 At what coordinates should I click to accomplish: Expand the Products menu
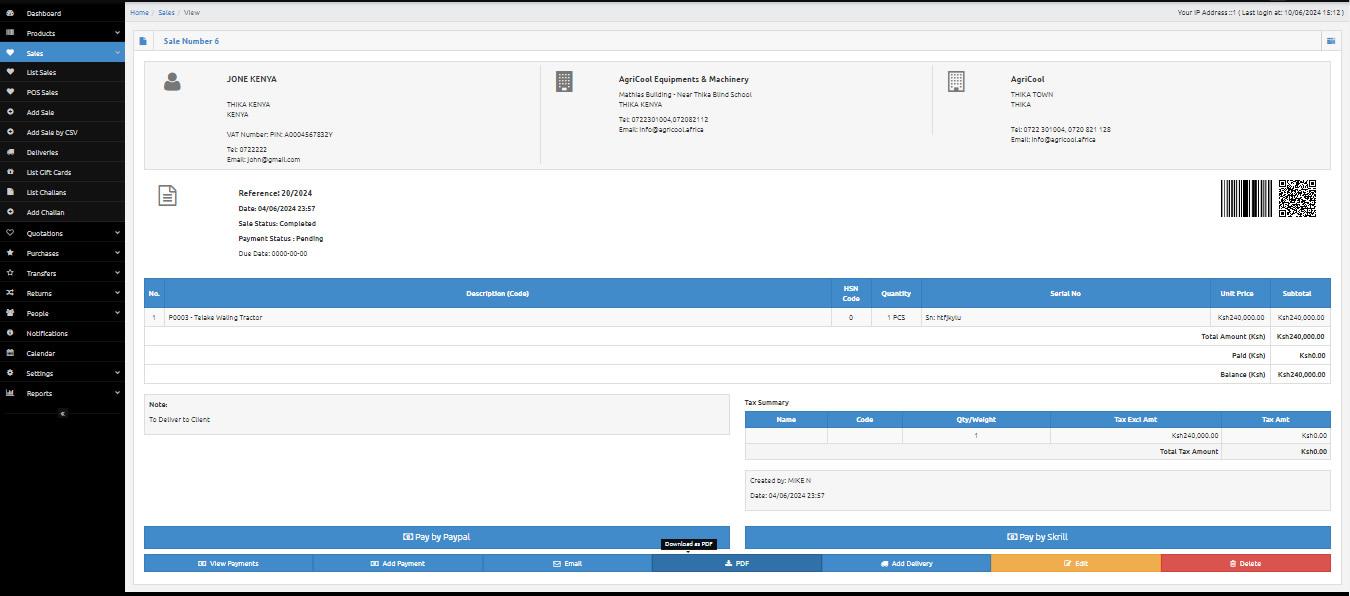click(117, 33)
